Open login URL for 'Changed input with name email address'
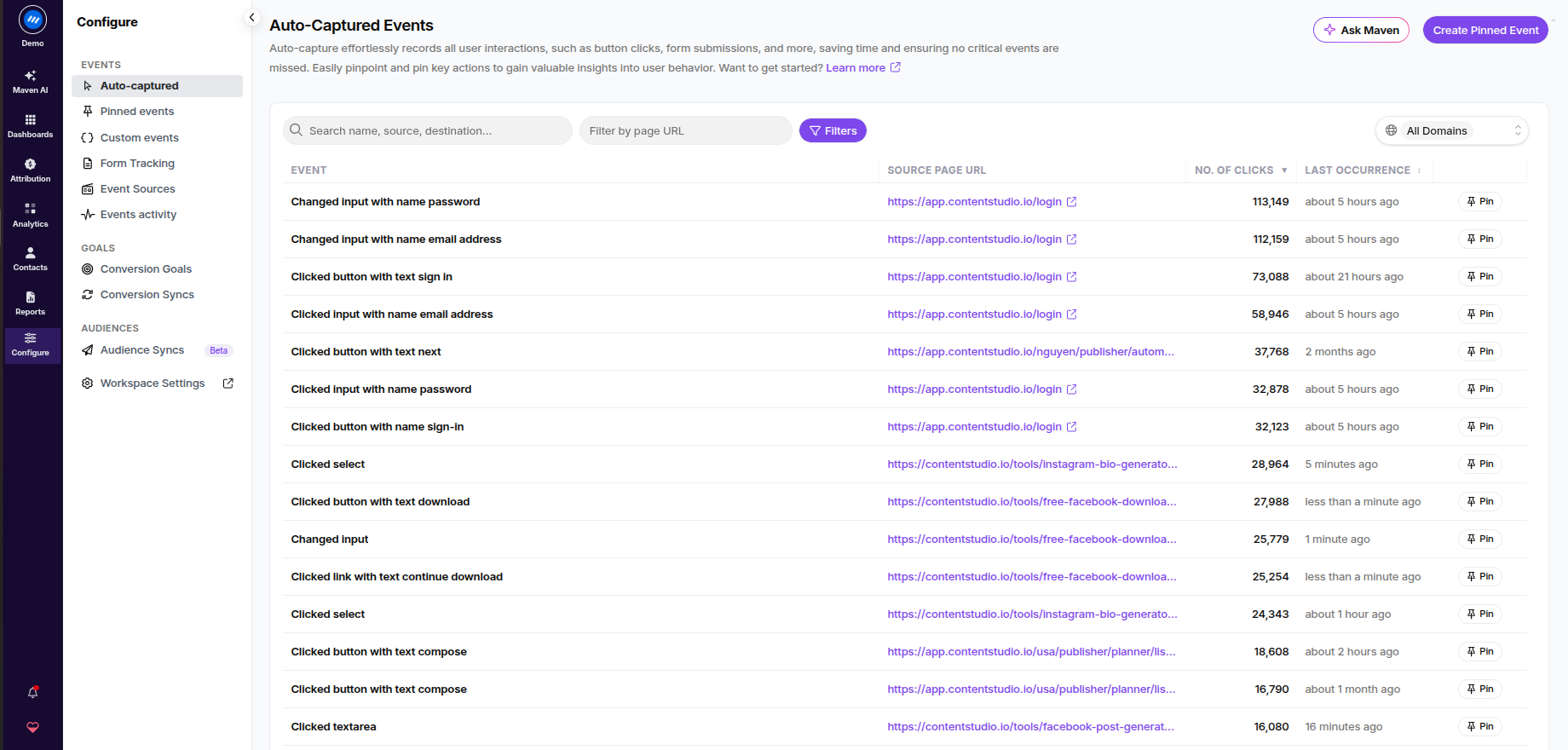Viewport: 1568px width, 750px height. click(x=974, y=239)
